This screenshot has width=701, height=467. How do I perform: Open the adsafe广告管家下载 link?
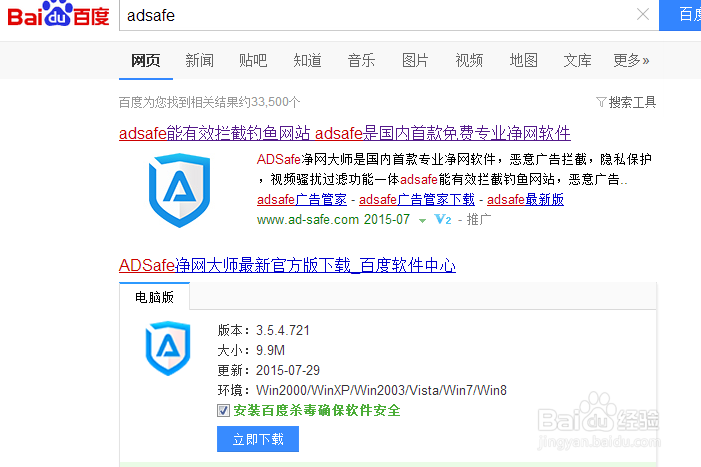pos(417,199)
